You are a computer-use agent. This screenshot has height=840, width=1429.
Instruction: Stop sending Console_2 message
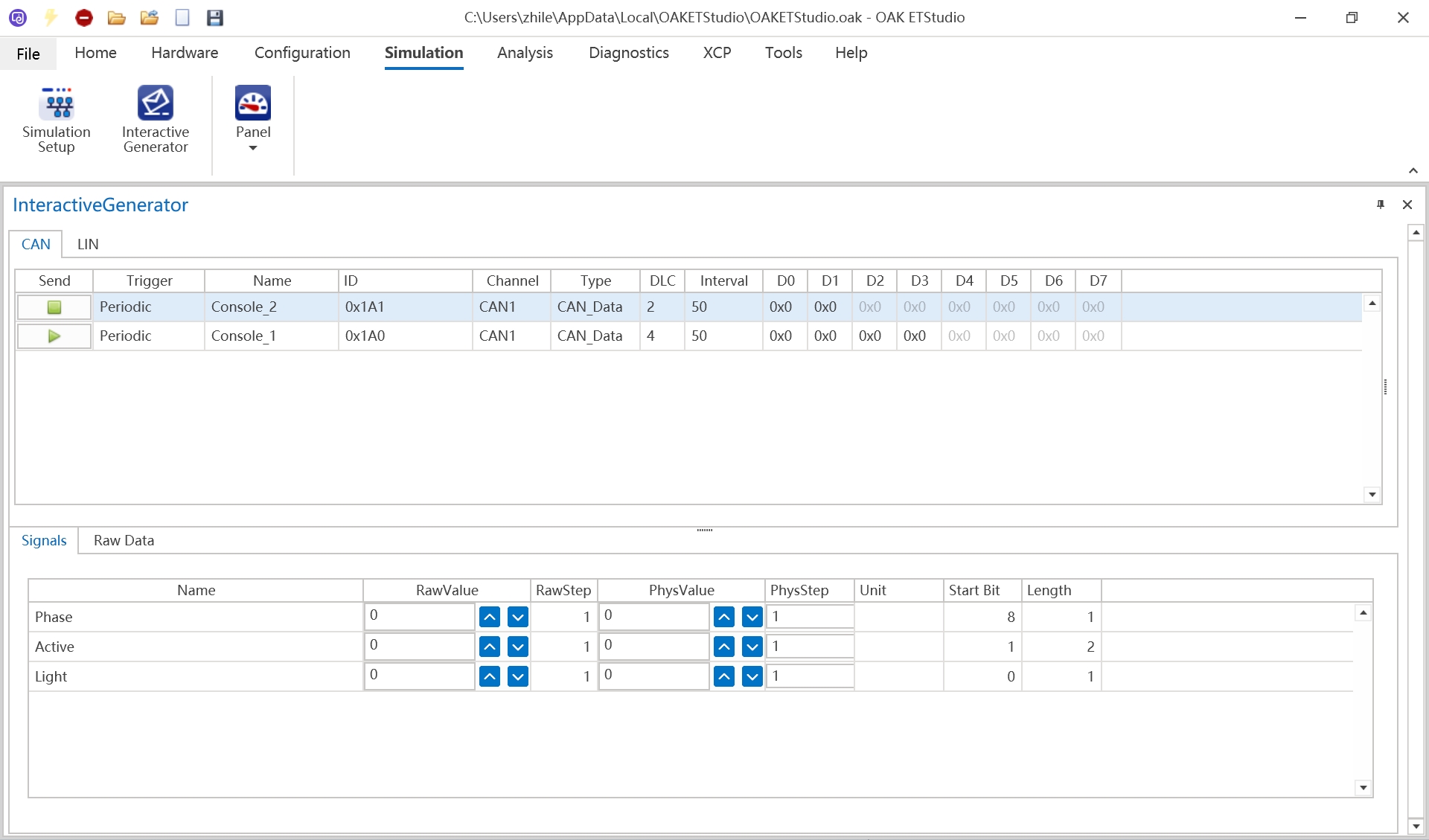tap(54, 307)
